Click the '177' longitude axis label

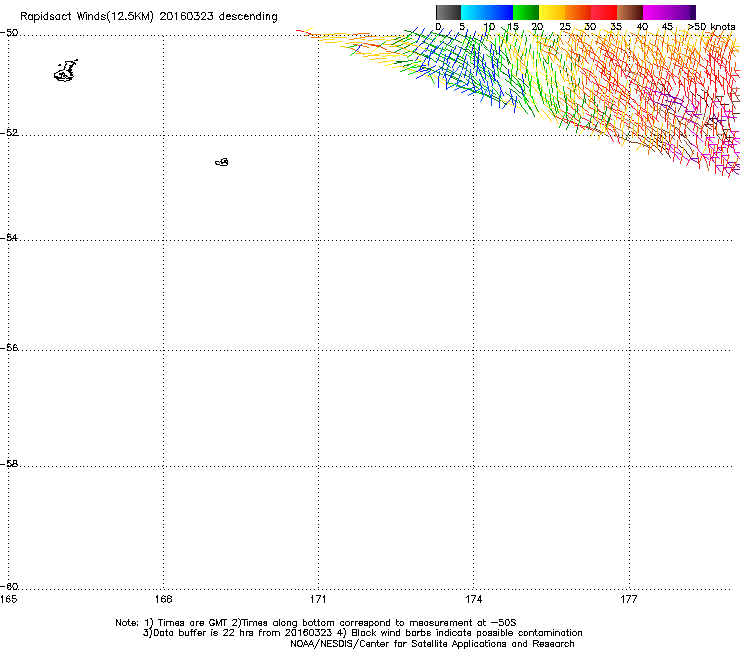click(x=629, y=599)
